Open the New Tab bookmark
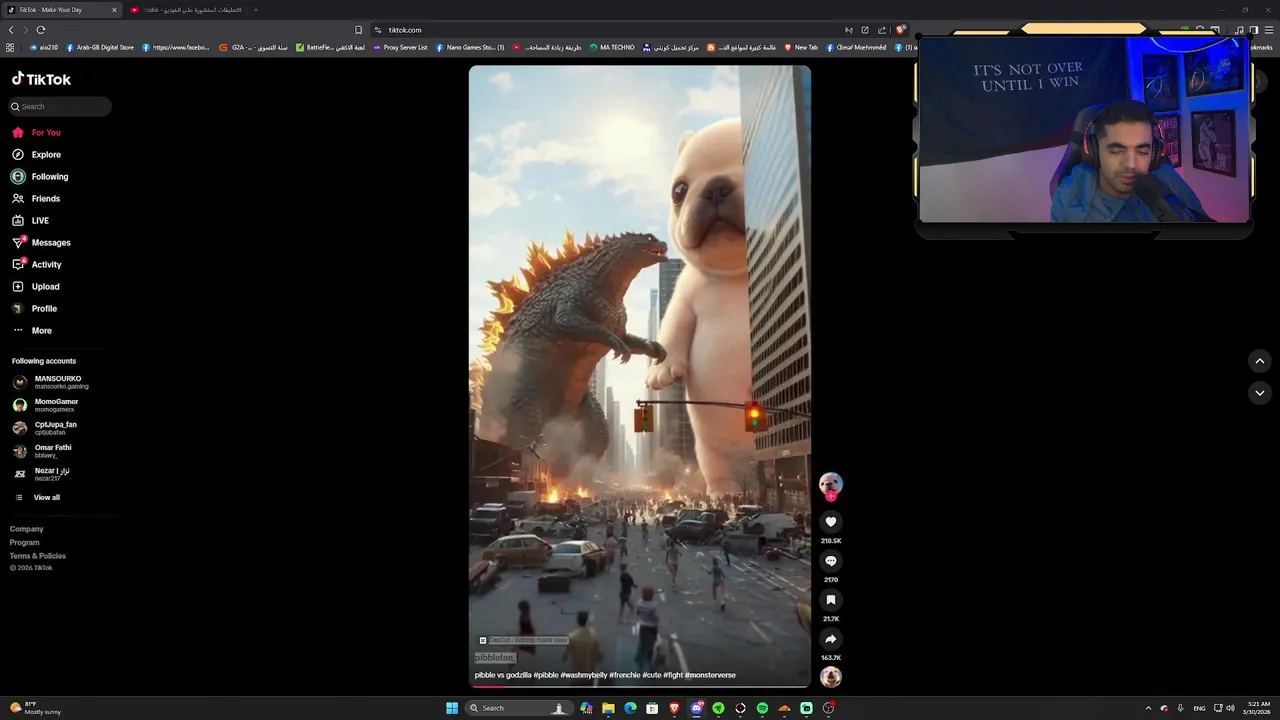Viewport: 1280px width, 720px height. pos(801,47)
